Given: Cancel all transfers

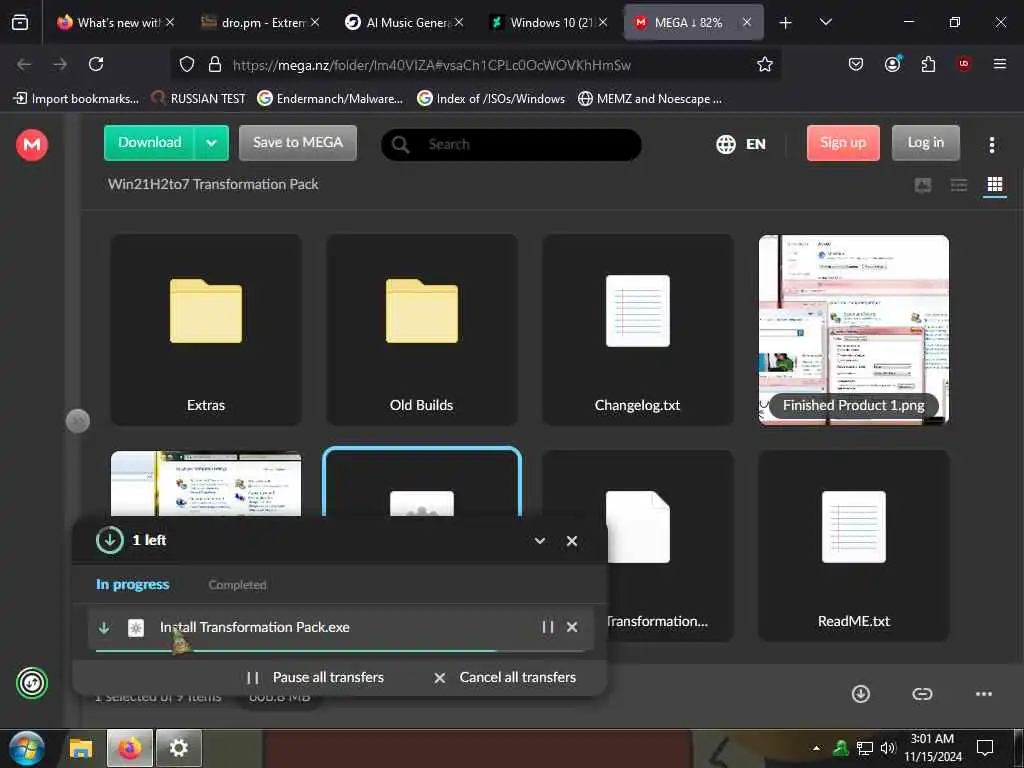Looking at the screenshot, I should [505, 677].
